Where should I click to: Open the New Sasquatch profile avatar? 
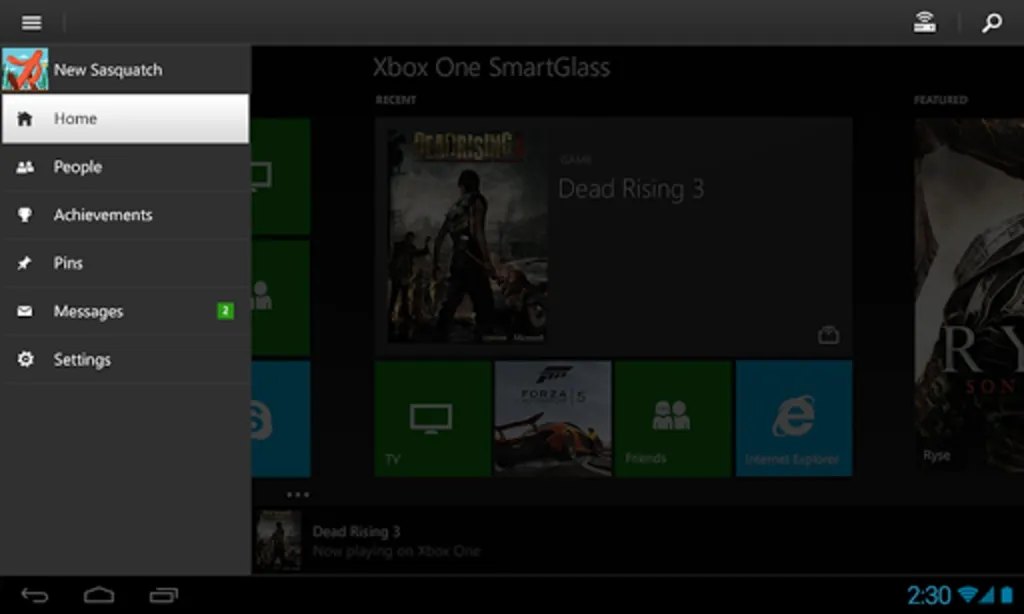(25, 69)
